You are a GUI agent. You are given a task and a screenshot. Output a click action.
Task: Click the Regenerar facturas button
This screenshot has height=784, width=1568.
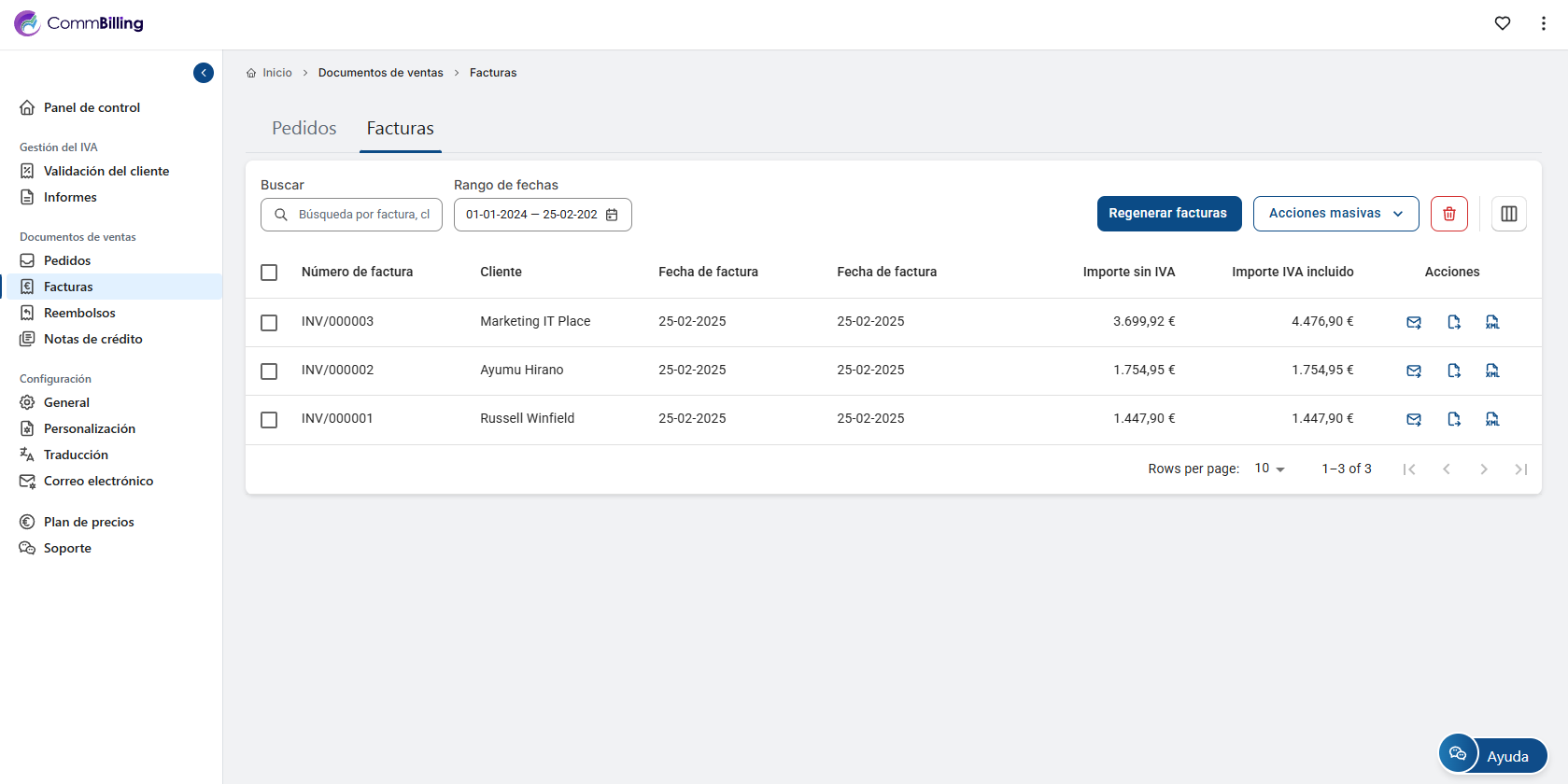point(1168,214)
